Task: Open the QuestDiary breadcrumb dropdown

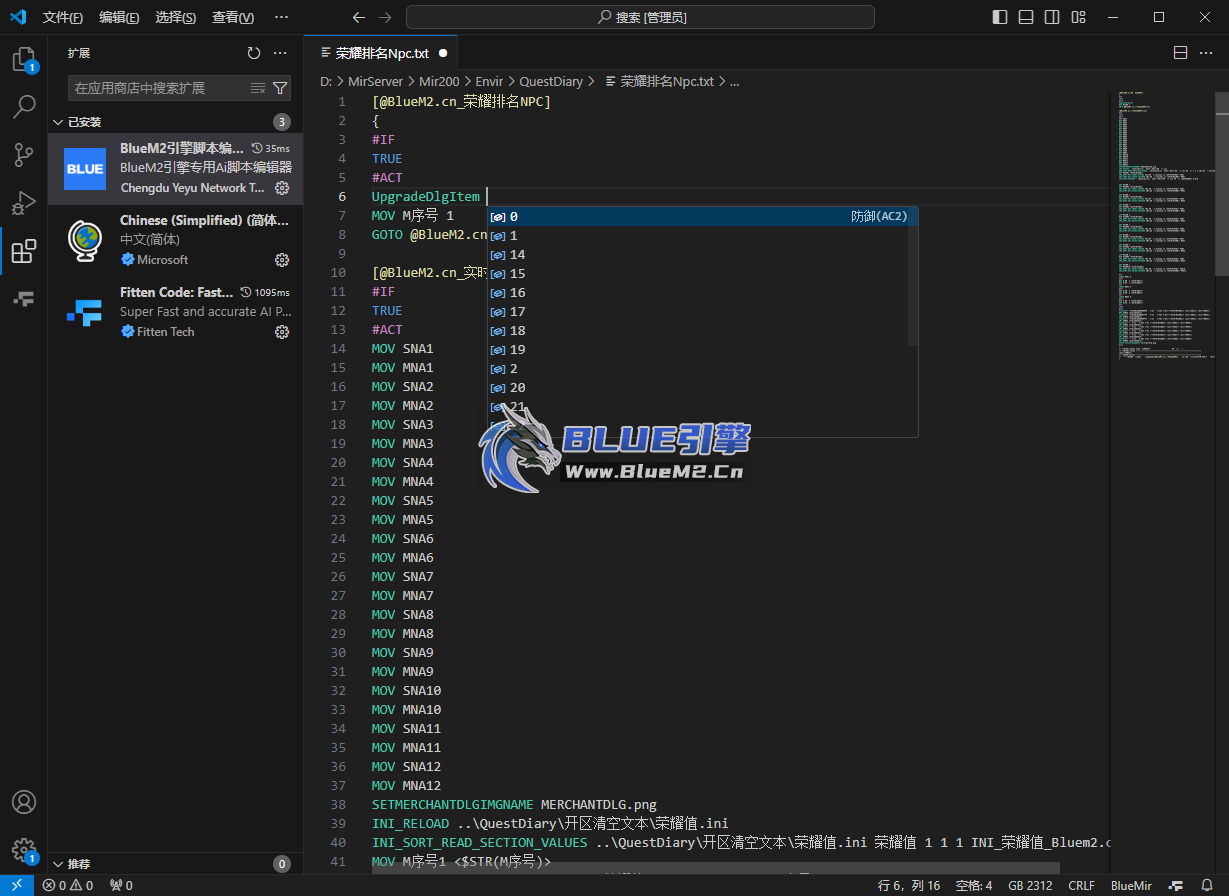Action: 551,81
